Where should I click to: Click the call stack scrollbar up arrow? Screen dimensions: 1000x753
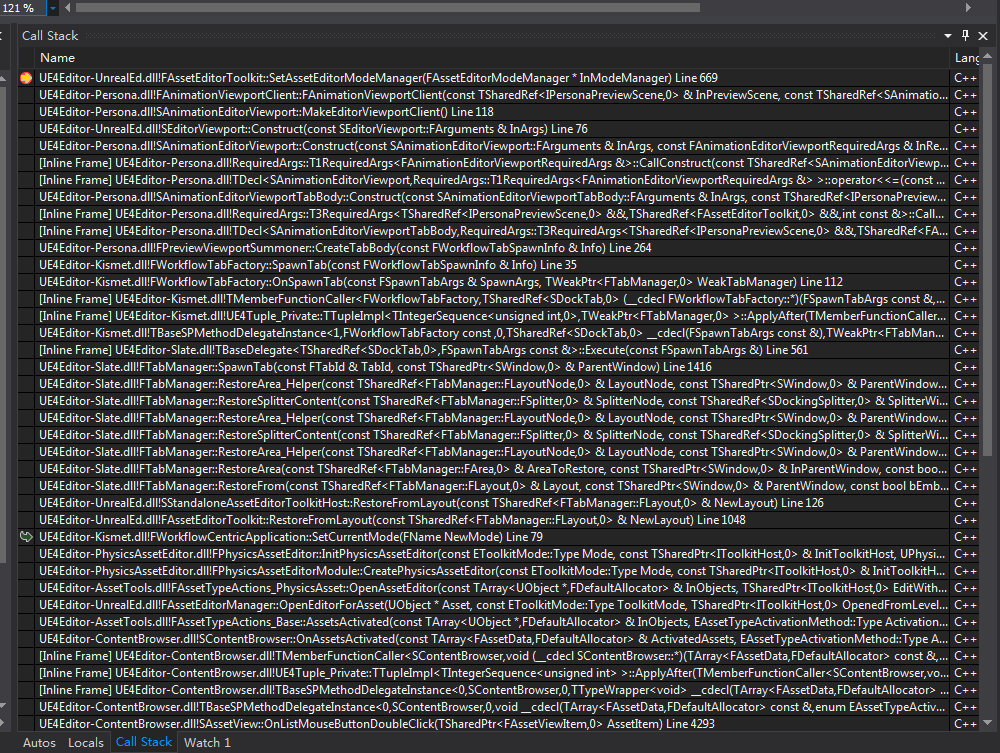click(x=988, y=57)
